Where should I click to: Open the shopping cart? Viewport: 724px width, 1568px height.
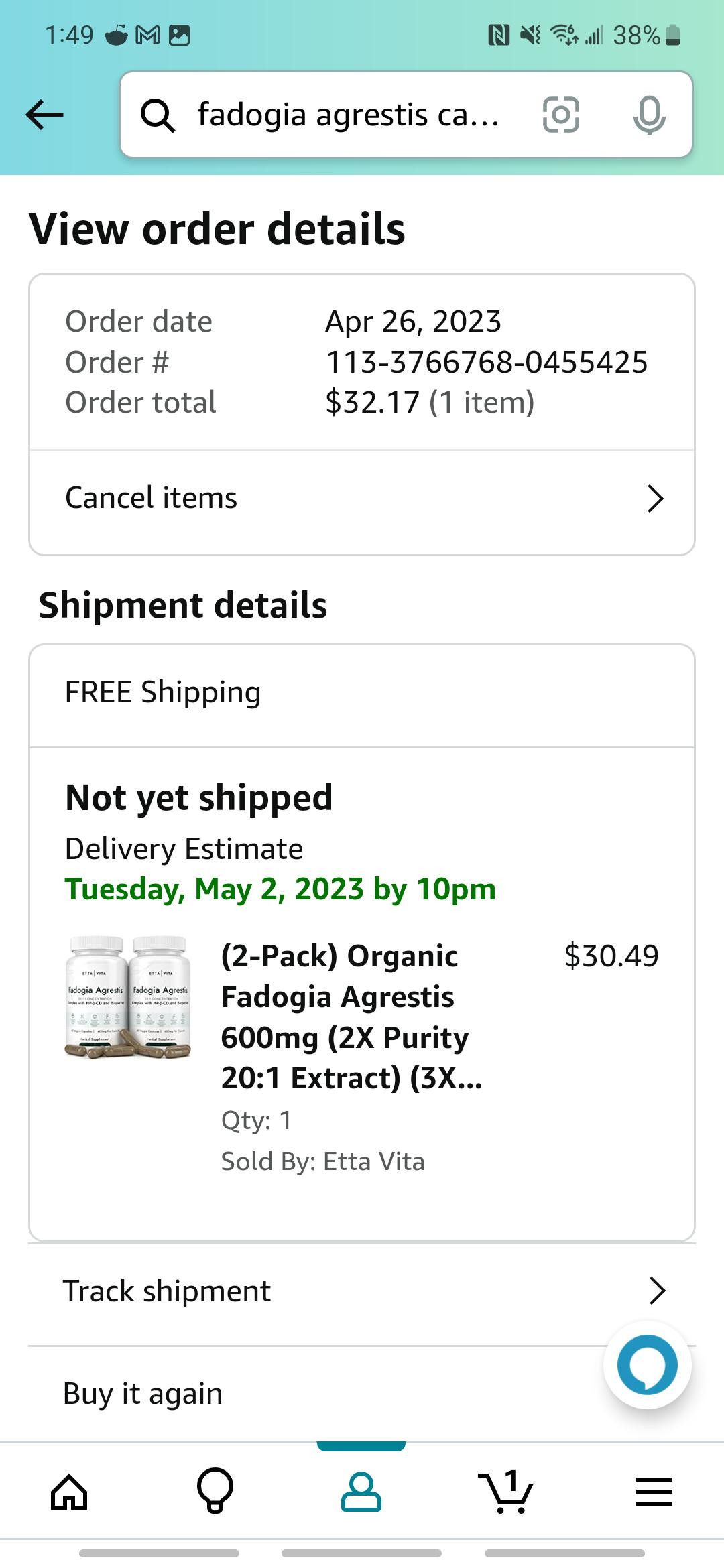[x=506, y=1492]
